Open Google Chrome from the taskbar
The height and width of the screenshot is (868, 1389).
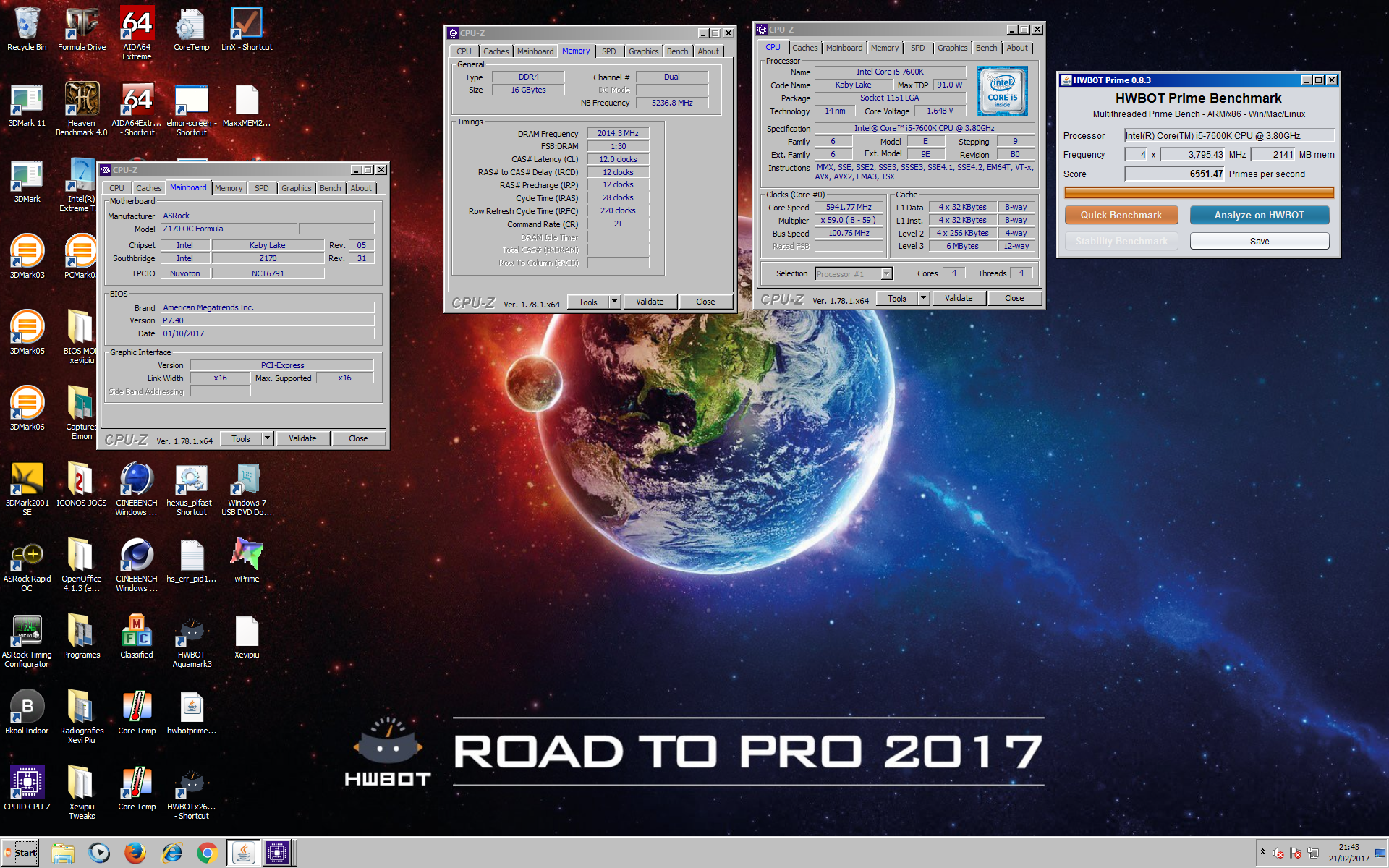pyautogui.click(x=208, y=854)
